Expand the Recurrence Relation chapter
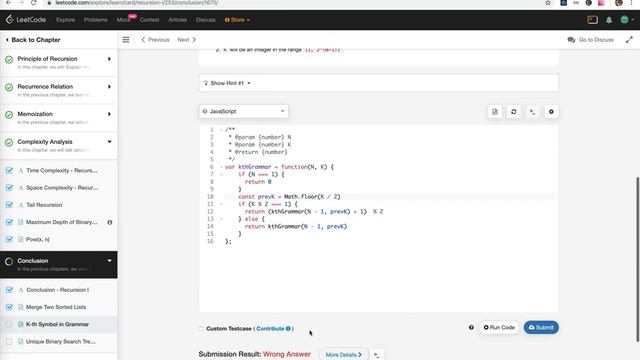The height and width of the screenshot is (360, 640). click(x=109, y=87)
